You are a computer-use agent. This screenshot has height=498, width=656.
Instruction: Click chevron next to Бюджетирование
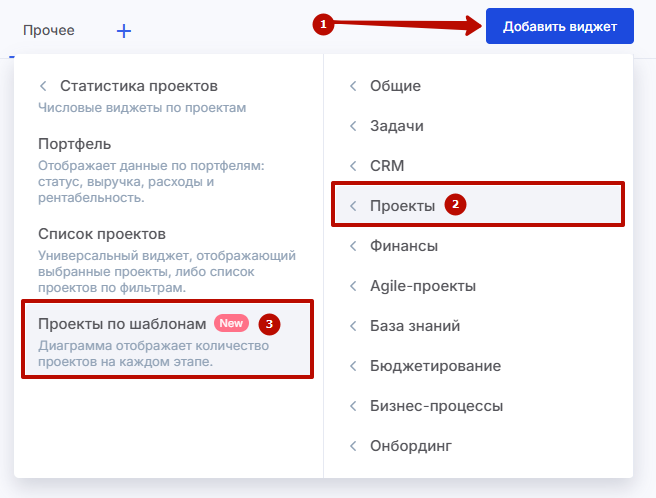point(353,366)
